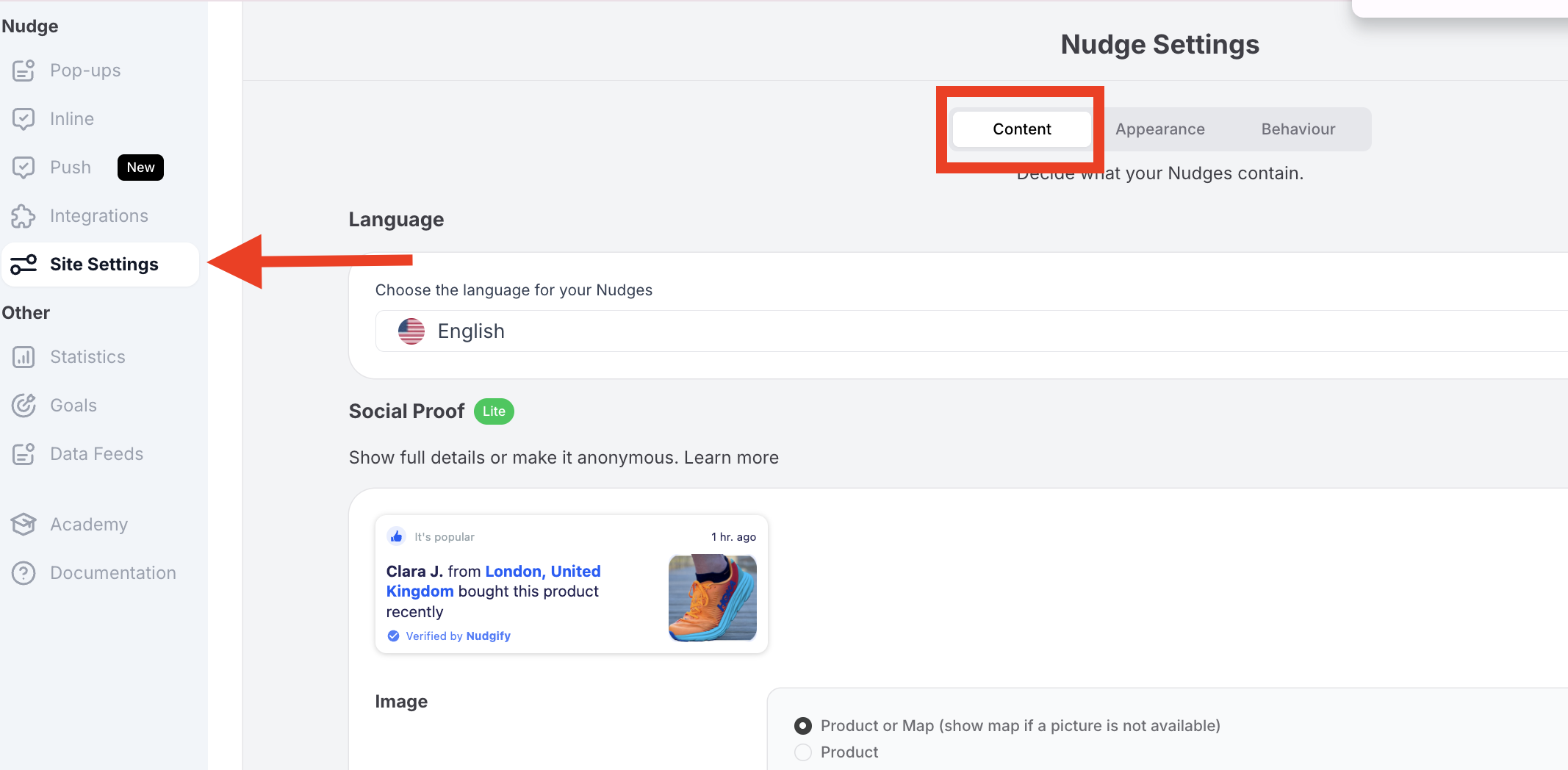Switch to the Behaviour tab

(x=1298, y=129)
